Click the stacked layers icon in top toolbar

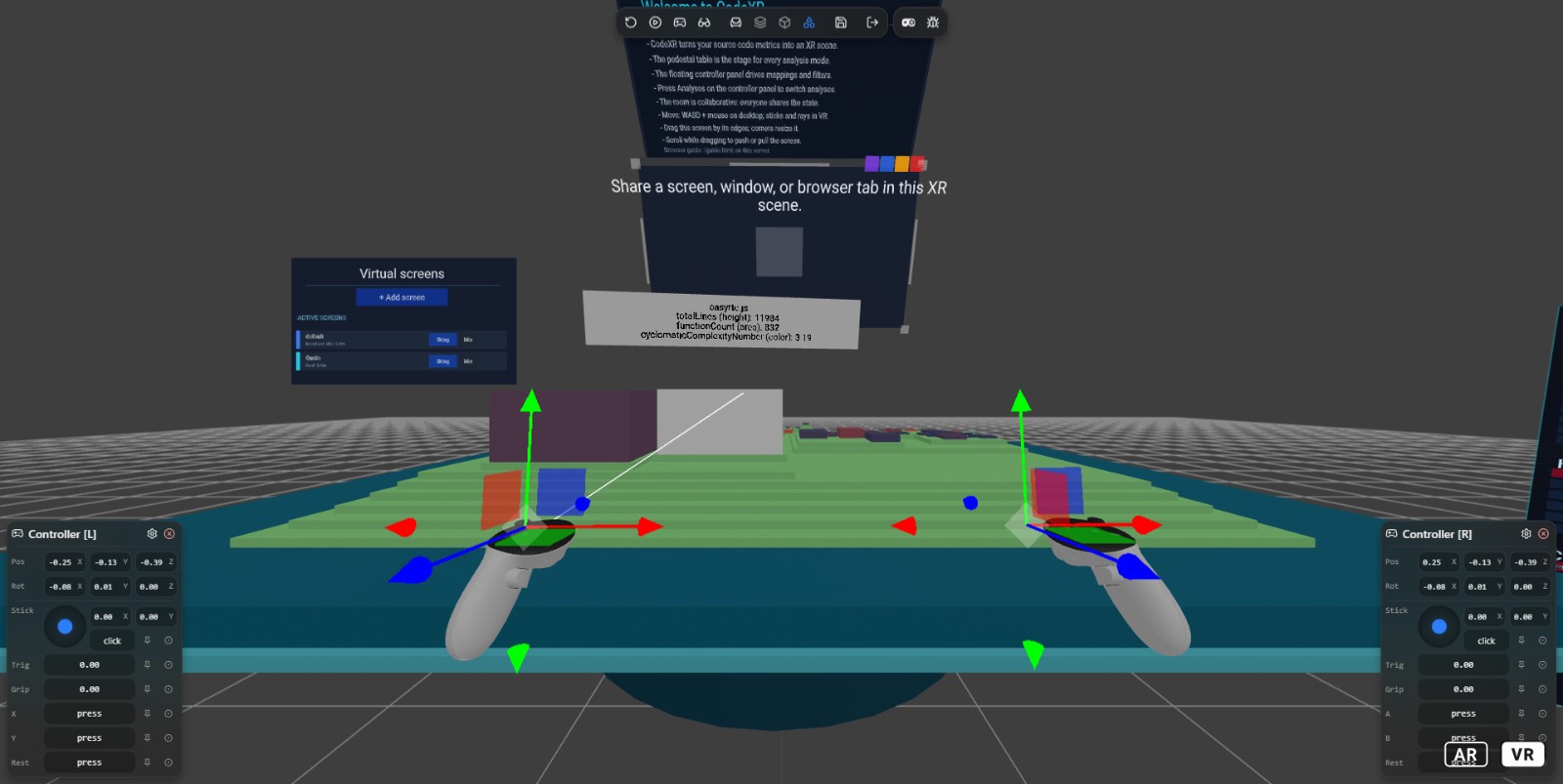[x=760, y=22]
